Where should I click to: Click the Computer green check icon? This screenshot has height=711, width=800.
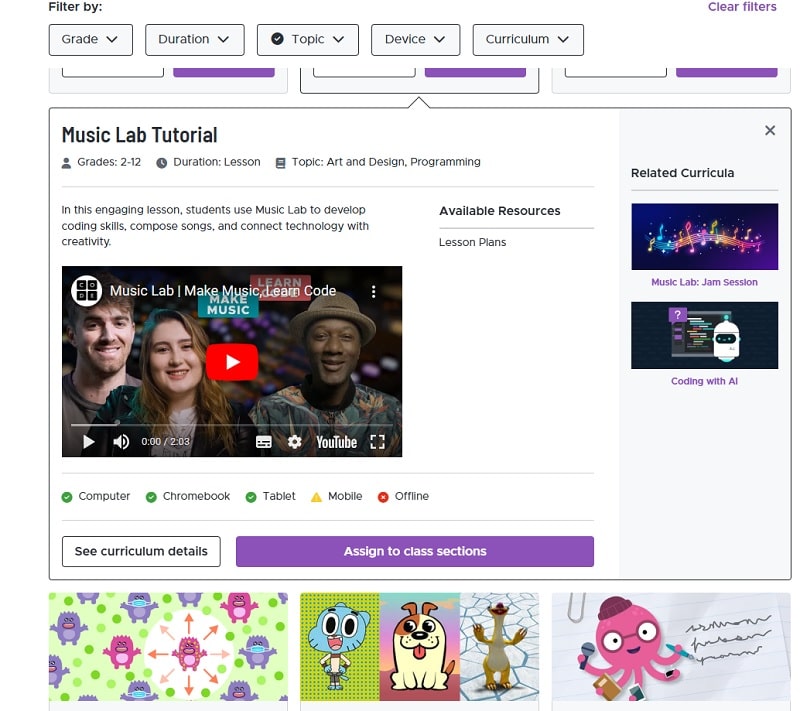point(67,497)
